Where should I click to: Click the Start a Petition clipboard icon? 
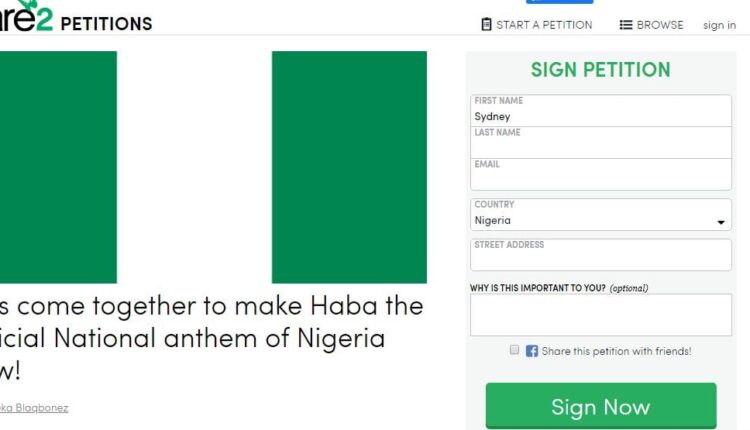[x=486, y=25]
